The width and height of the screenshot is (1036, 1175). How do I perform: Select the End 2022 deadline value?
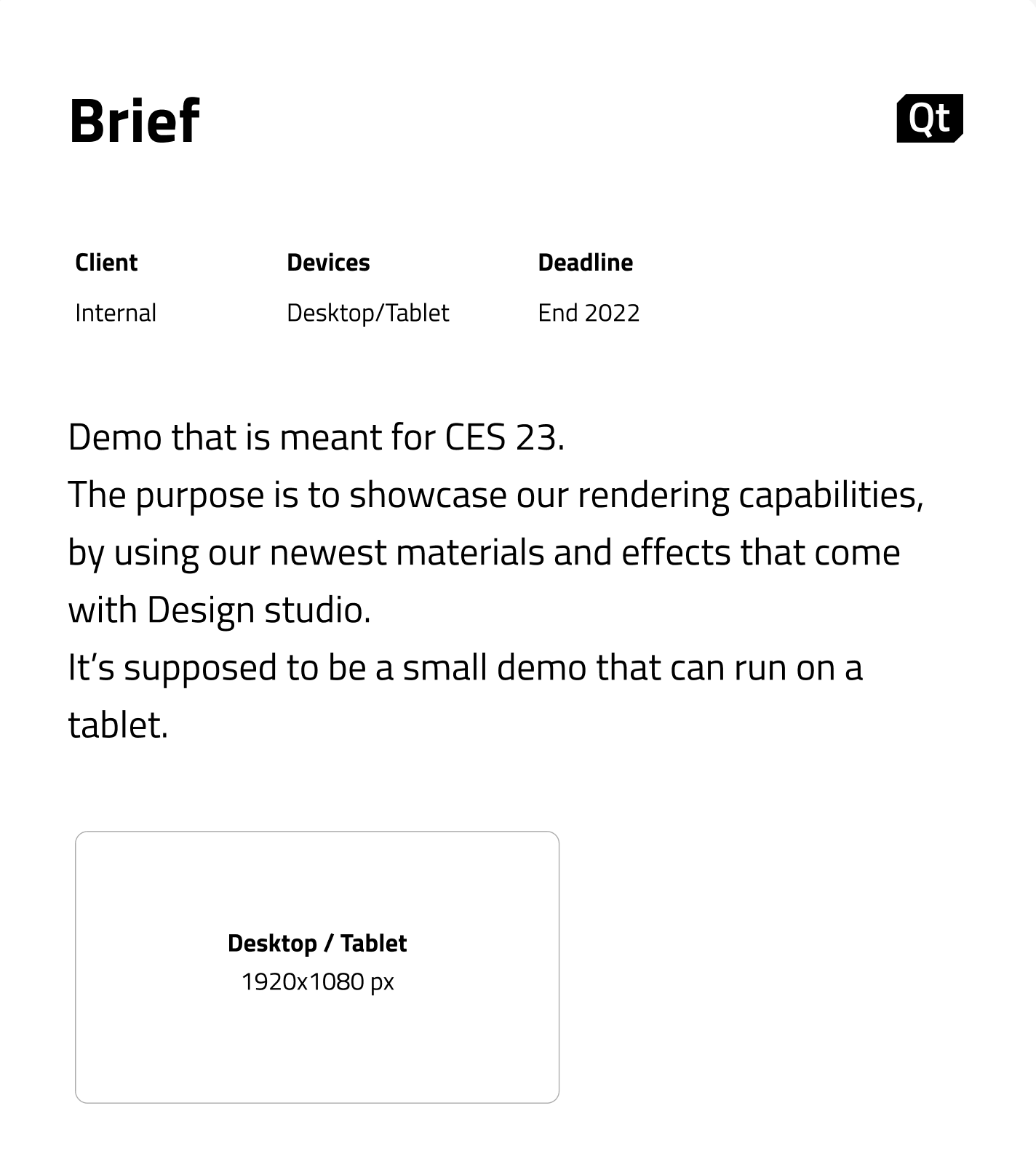click(x=589, y=313)
